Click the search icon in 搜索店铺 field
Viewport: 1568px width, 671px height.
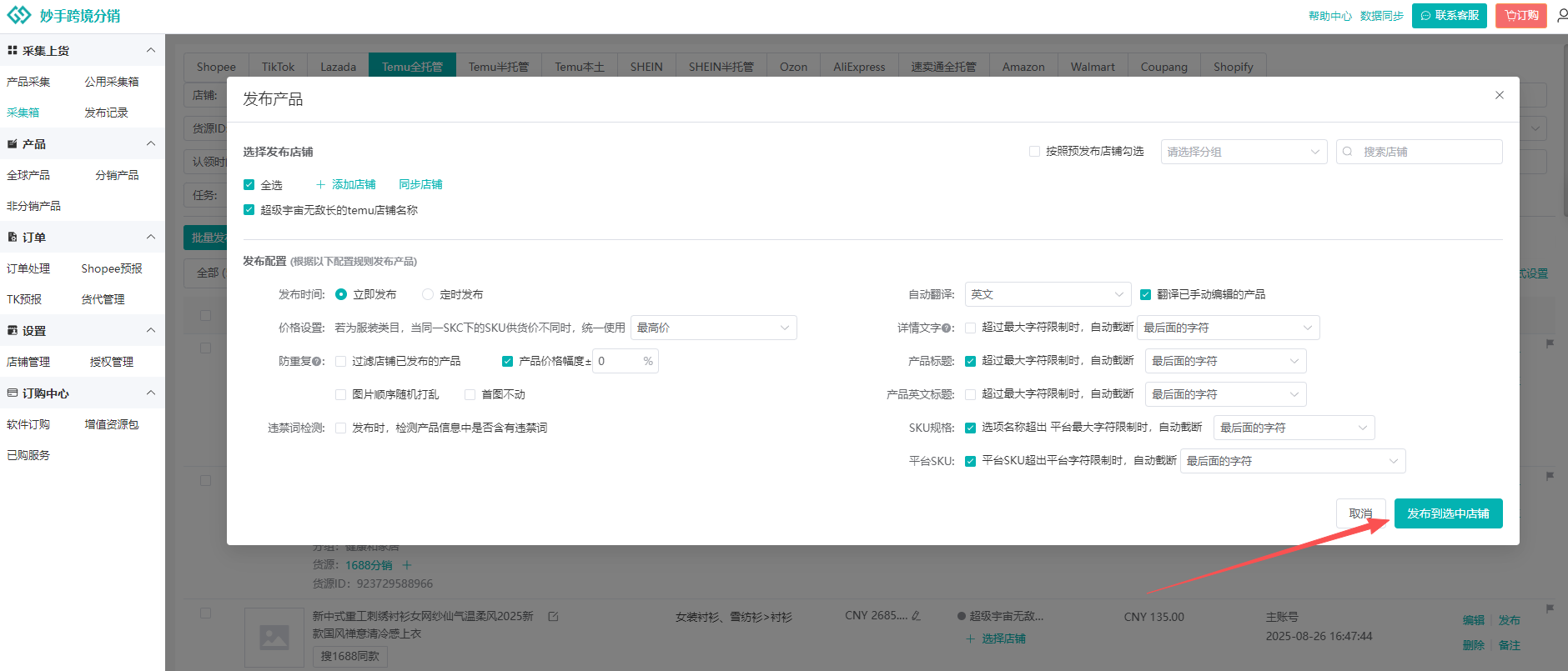pyautogui.click(x=1347, y=152)
